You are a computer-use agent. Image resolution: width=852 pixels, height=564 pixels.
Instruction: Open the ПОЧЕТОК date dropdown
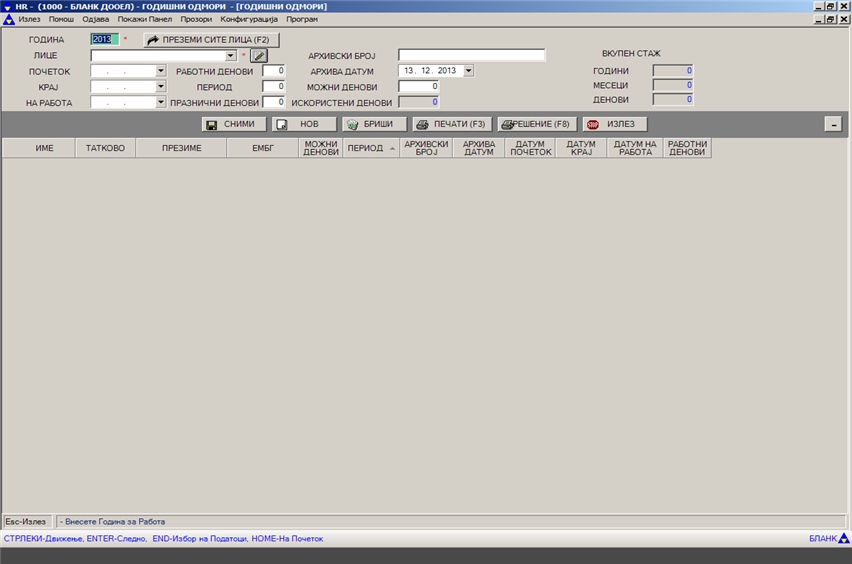(161, 71)
